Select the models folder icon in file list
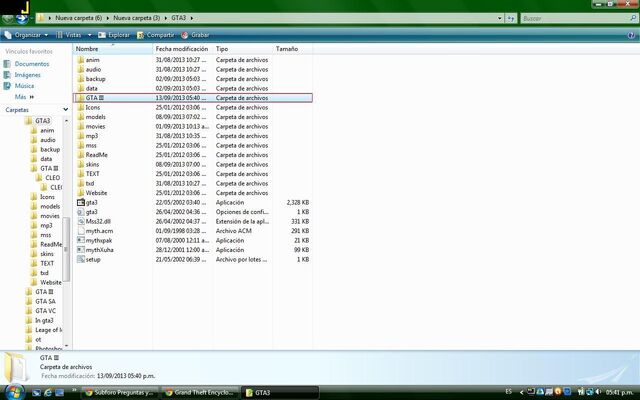The height and width of the screenshot is (400, 640). click(x=80, y=117)
